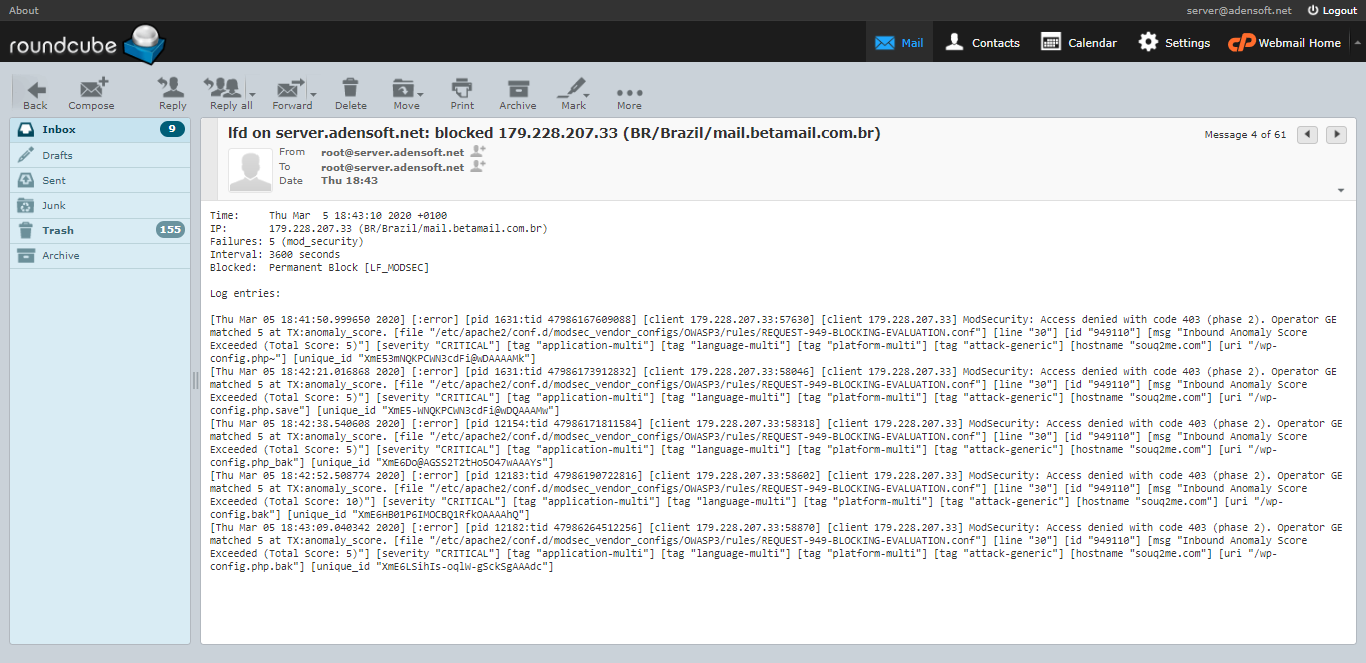Open the Move to folder menu
1366x663 pixels.
(x=406, y=93)
